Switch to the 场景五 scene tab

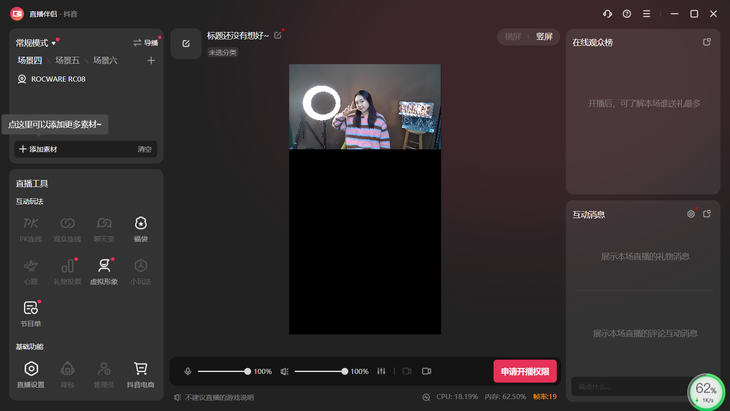(67, 61)
